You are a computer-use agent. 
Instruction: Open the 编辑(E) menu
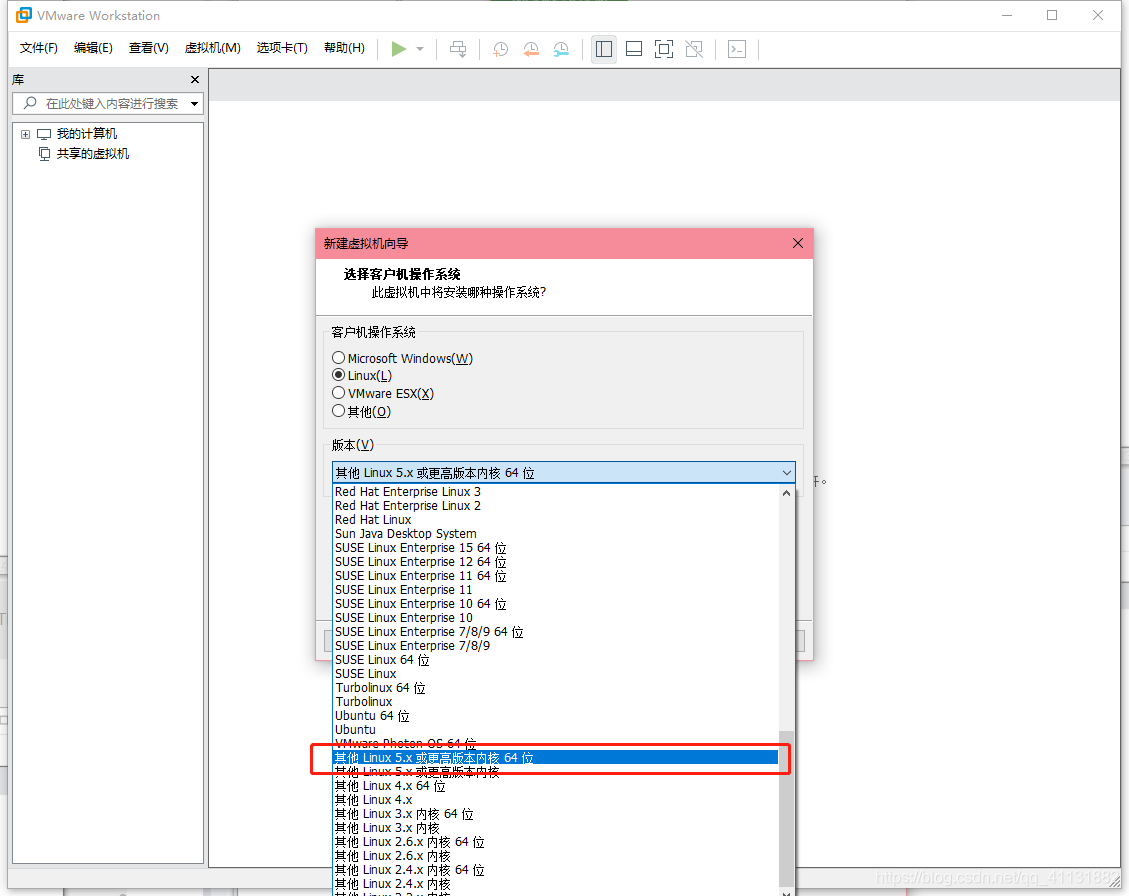[93, 48]
